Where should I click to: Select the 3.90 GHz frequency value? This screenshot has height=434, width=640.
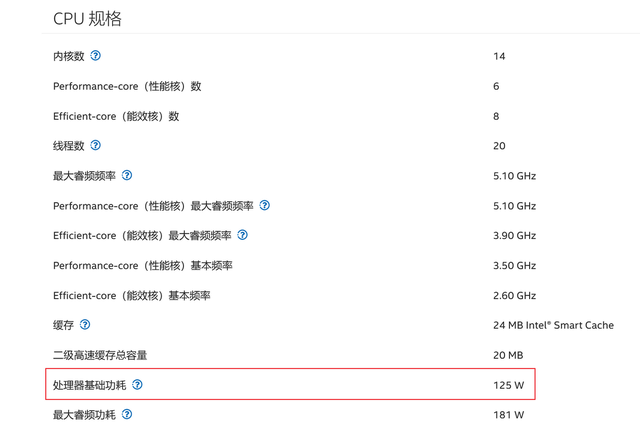515,235
